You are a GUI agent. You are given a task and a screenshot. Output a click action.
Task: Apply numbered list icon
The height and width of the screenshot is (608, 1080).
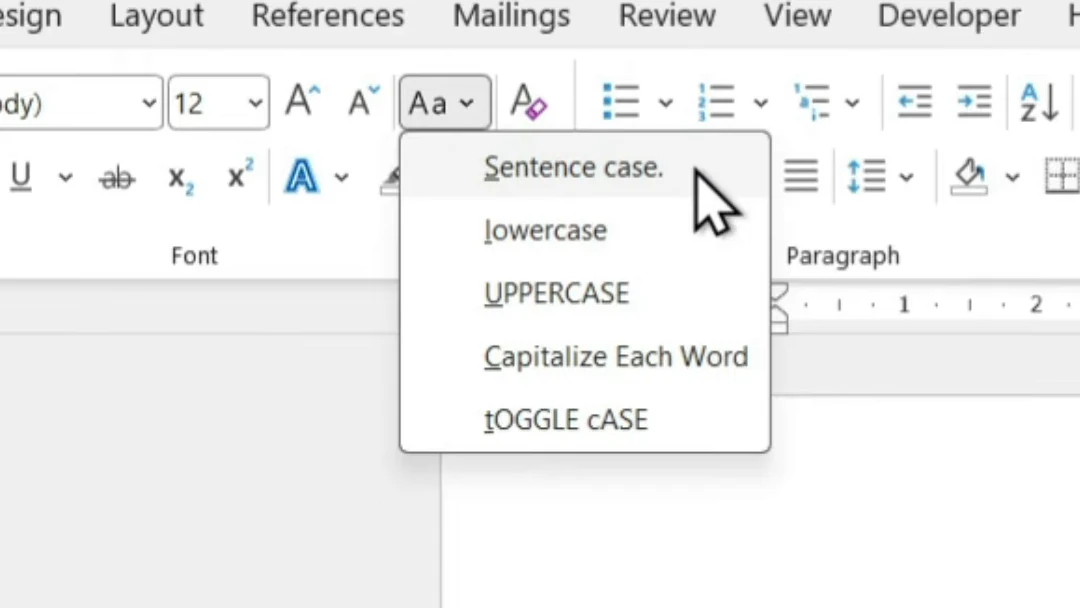point(716,102)
